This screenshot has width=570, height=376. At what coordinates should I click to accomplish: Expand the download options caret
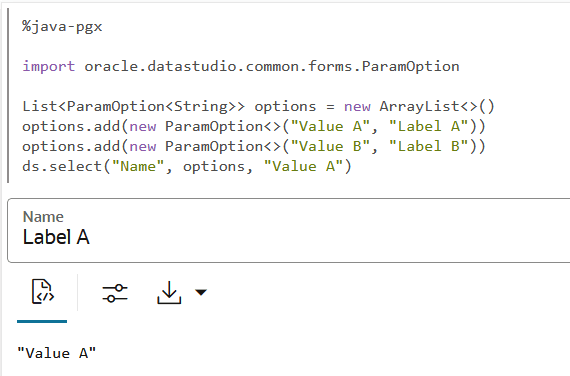[x=201, y=292]
